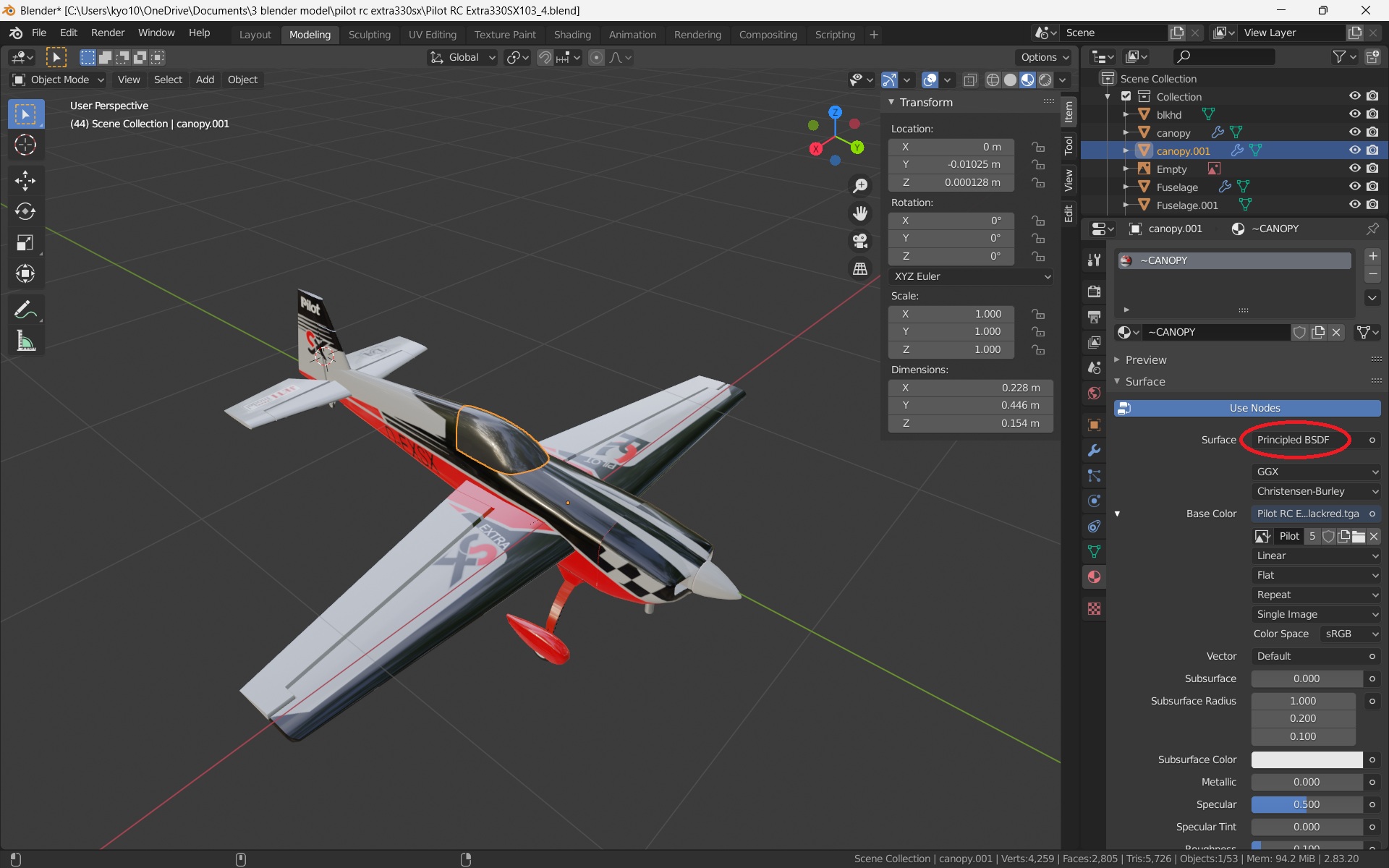Open the Object Mode dropdown
Screen dimensions: 1389x868
point(59,80)
